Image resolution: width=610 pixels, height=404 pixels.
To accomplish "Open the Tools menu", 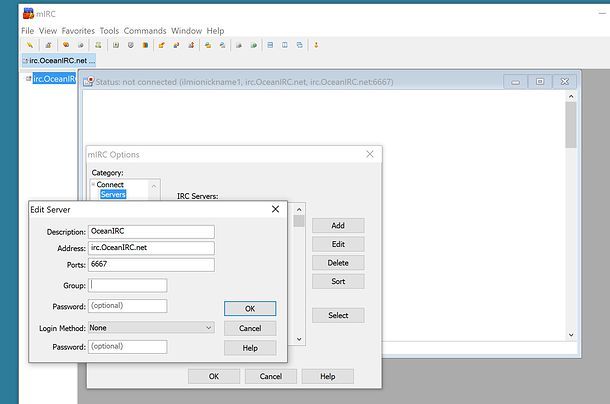I will tap(109, 31).
